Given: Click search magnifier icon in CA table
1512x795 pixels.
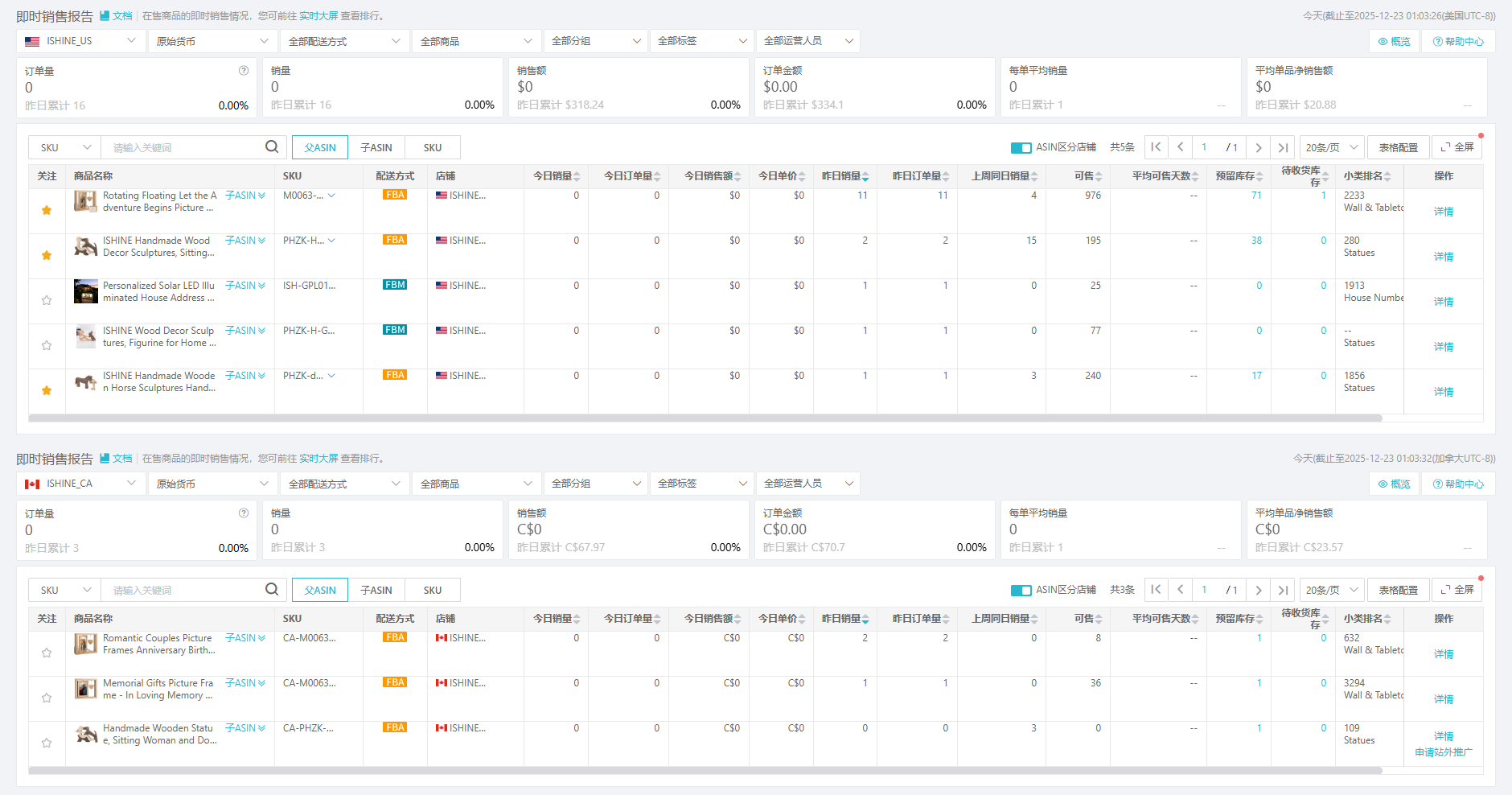Looking at the screenshot, I should point(272,589).
